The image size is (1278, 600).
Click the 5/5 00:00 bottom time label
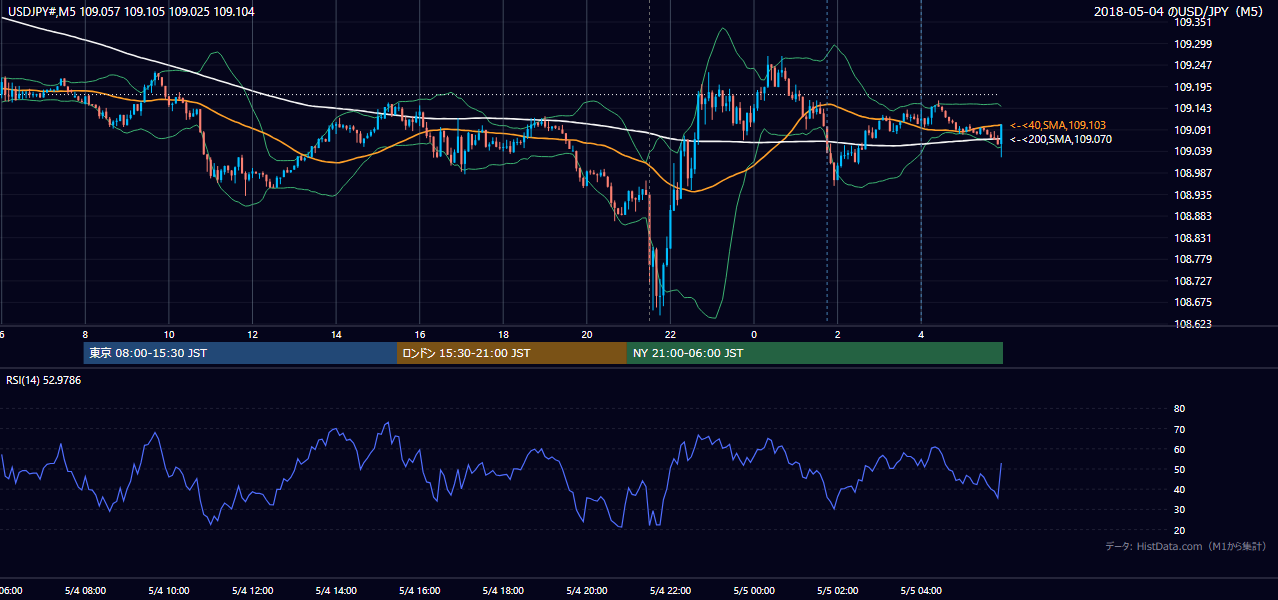click(x=754, y=591)
